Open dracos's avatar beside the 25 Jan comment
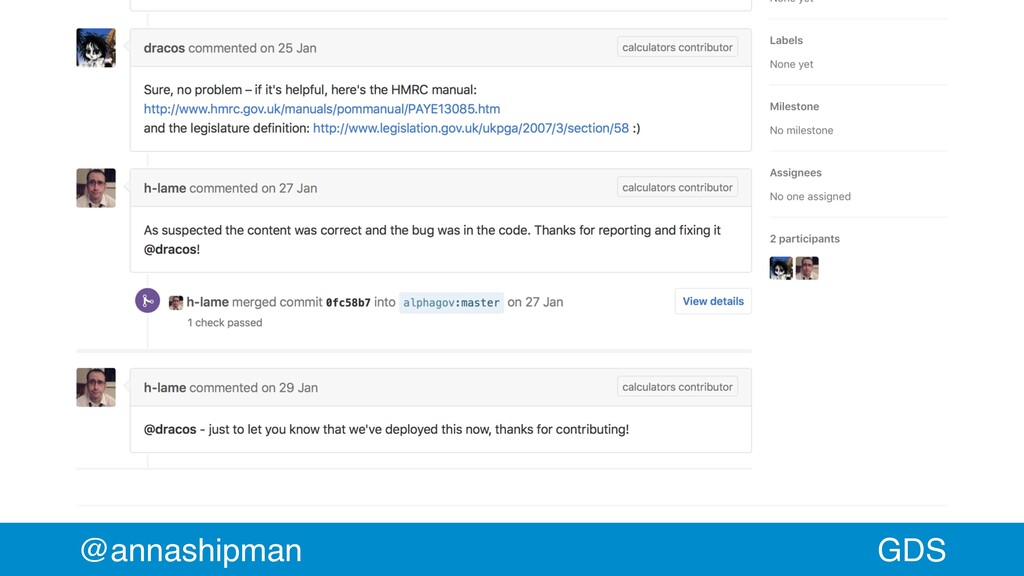The height and width of the screenshot is (576, 1024). point(96,48)
